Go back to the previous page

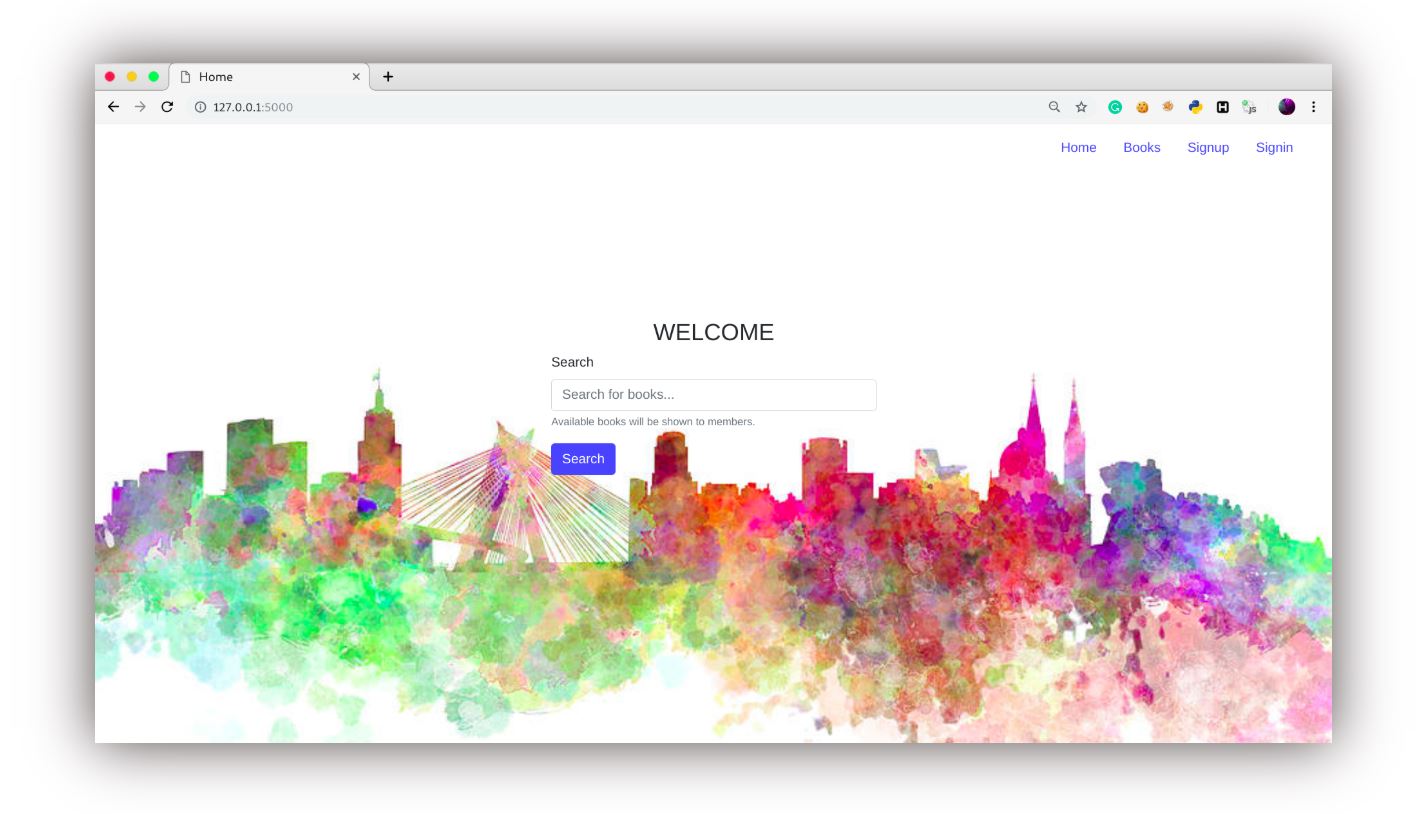click(113, 107)
